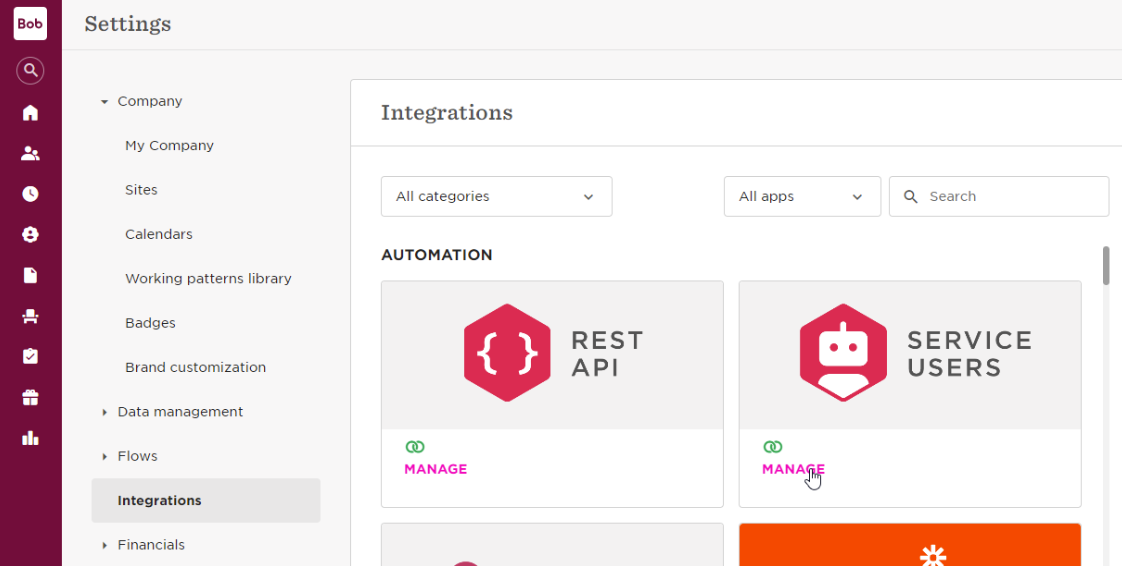Click the integrations Search field

tap(999, 196)
